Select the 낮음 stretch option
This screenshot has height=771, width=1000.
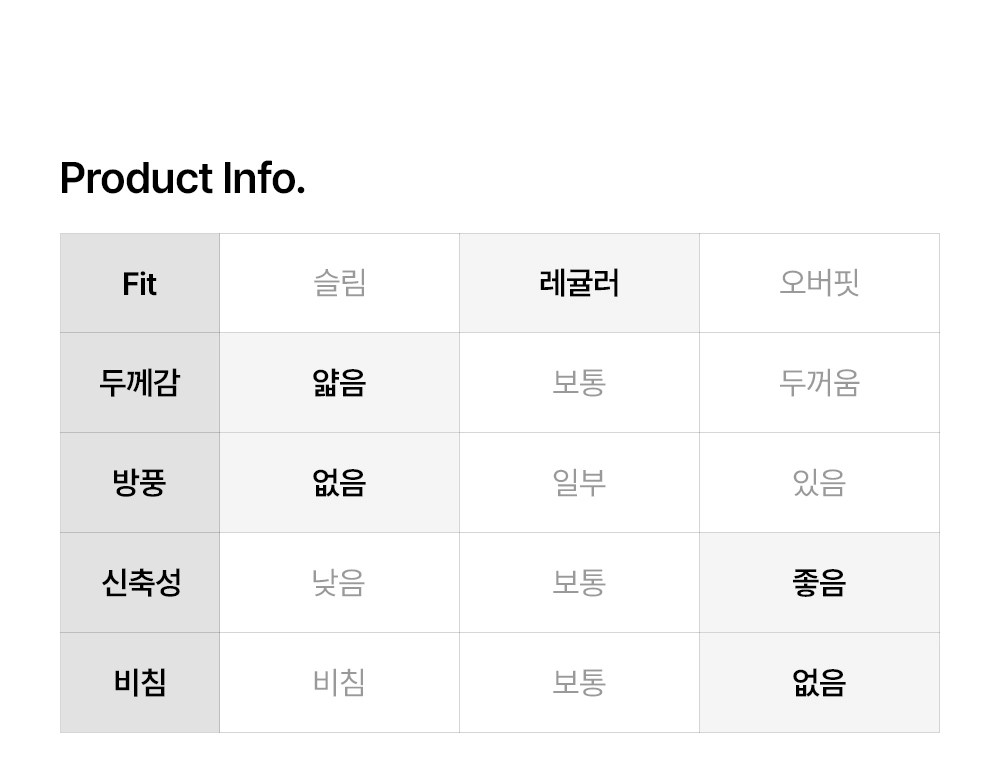339,583
